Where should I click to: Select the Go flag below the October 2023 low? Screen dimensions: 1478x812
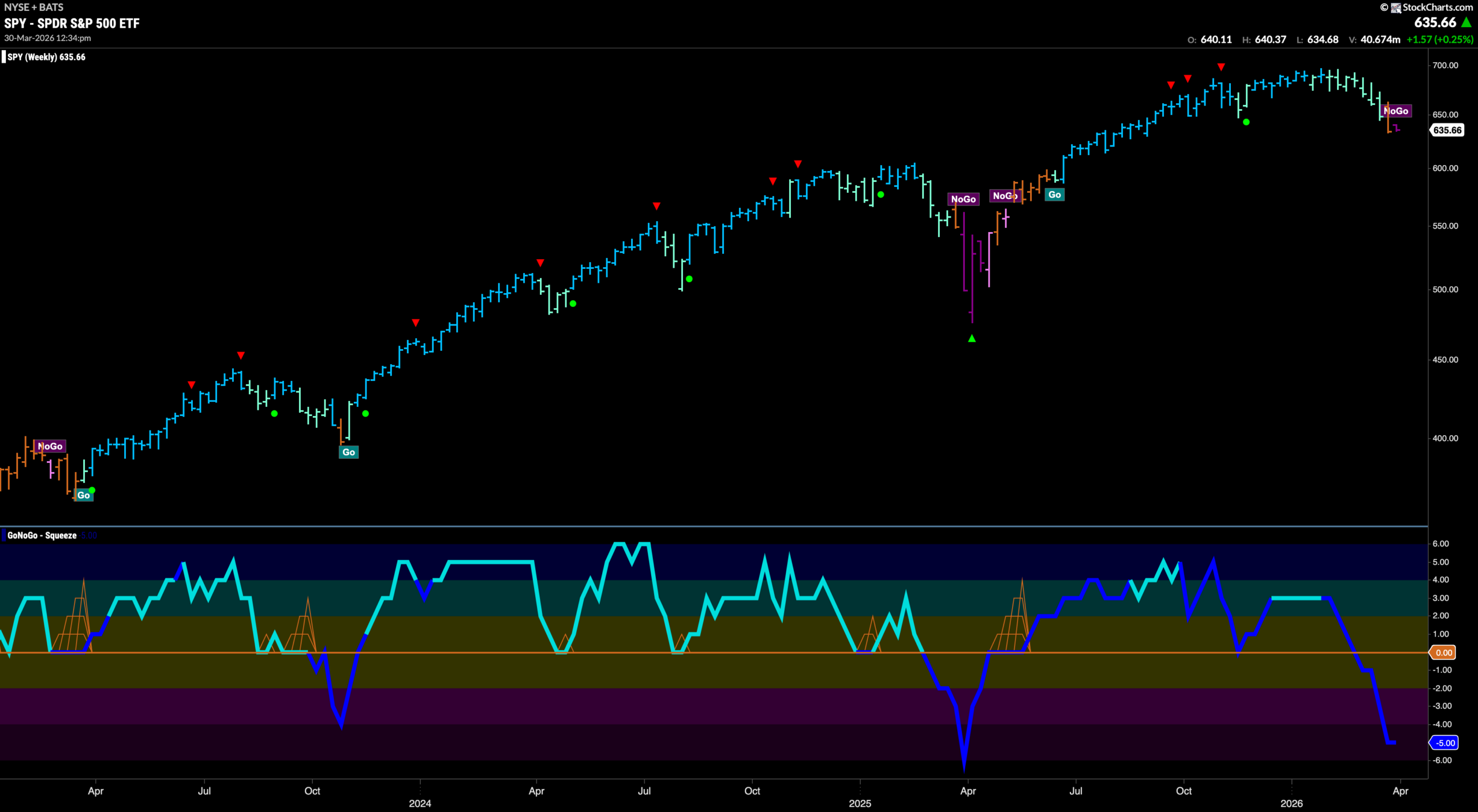[x=349, y=452]
